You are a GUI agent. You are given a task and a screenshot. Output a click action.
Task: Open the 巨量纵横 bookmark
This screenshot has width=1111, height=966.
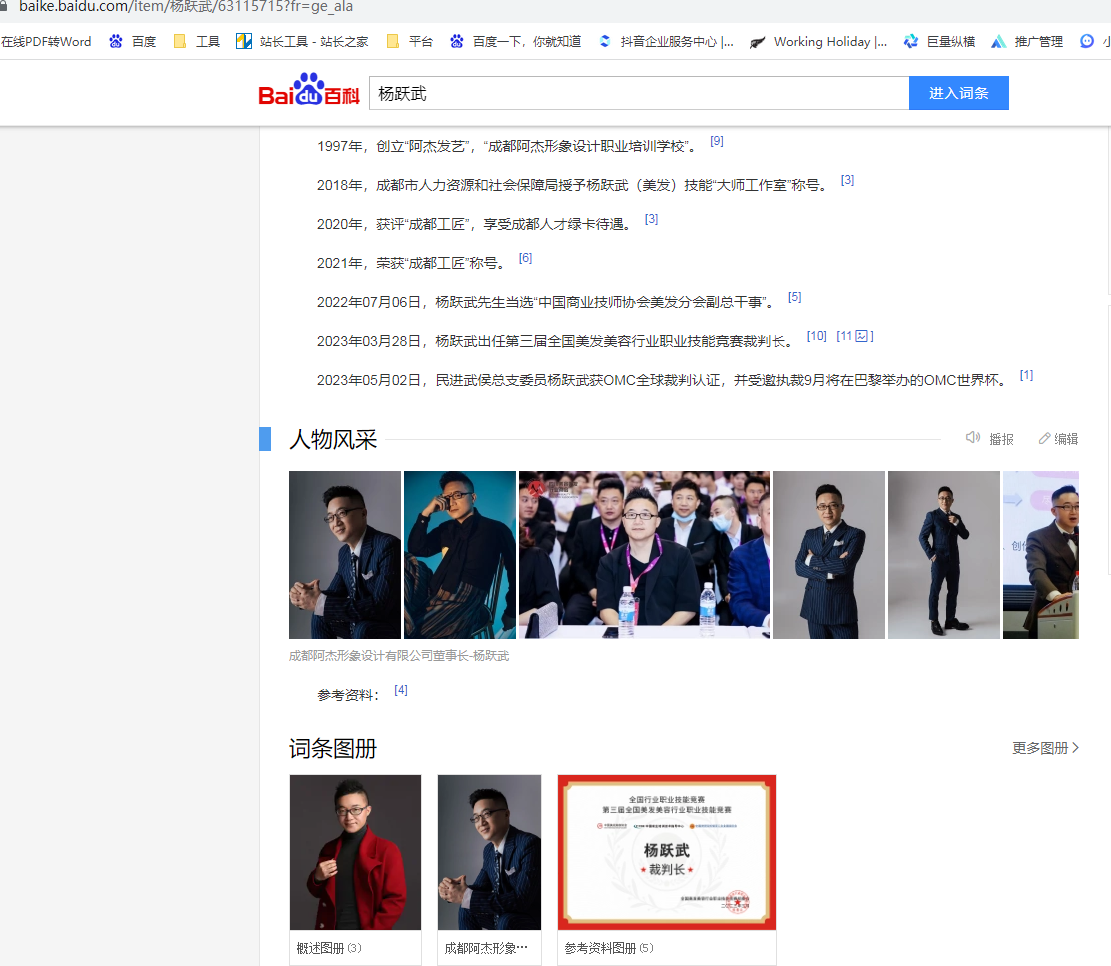pos(937,41)
